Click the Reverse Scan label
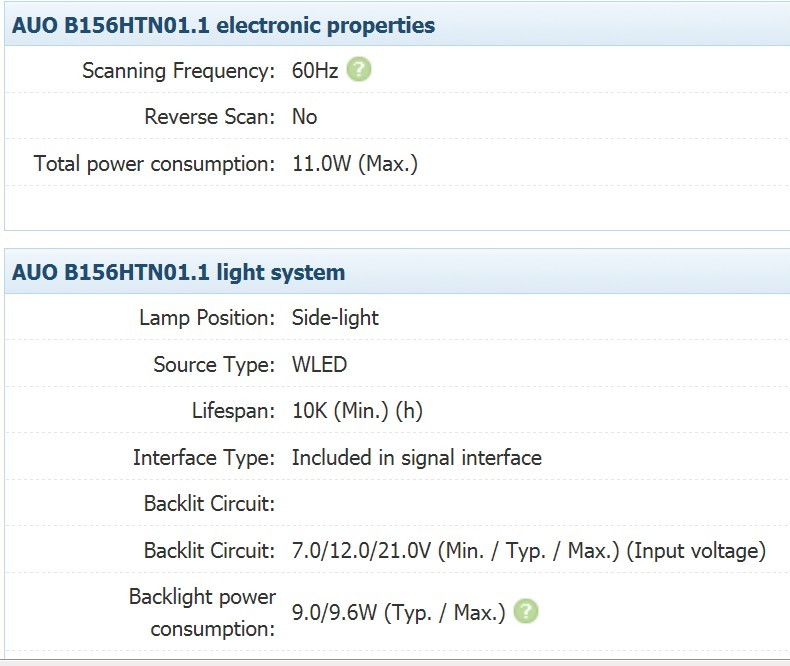Viewport: 790px width, 666px height. click(x=210, y=116)
